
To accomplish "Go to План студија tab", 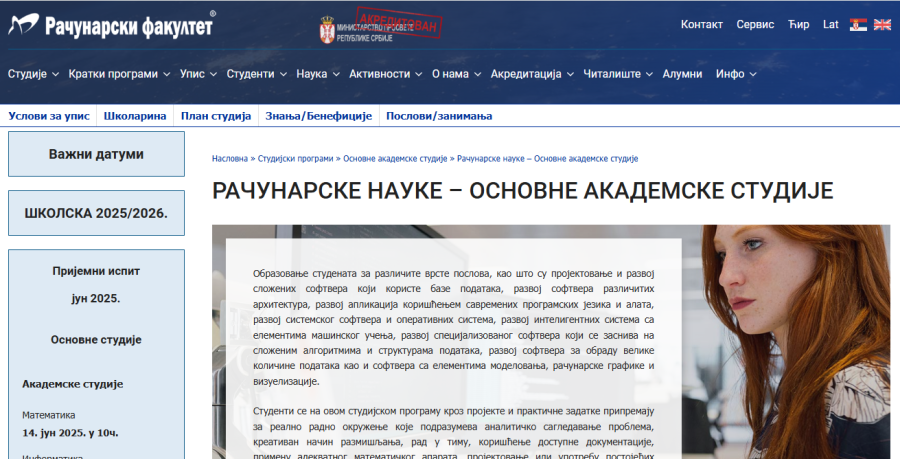I will pyautogui.click(x=216, y=116).
